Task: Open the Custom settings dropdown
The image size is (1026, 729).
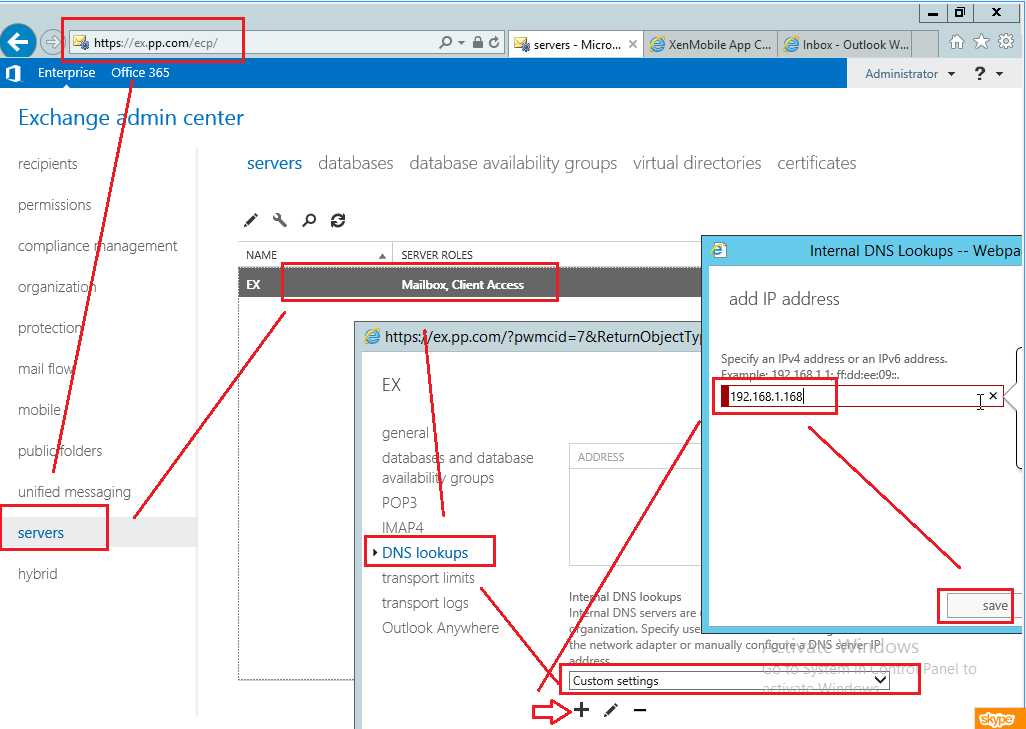Action: (729, 681)
